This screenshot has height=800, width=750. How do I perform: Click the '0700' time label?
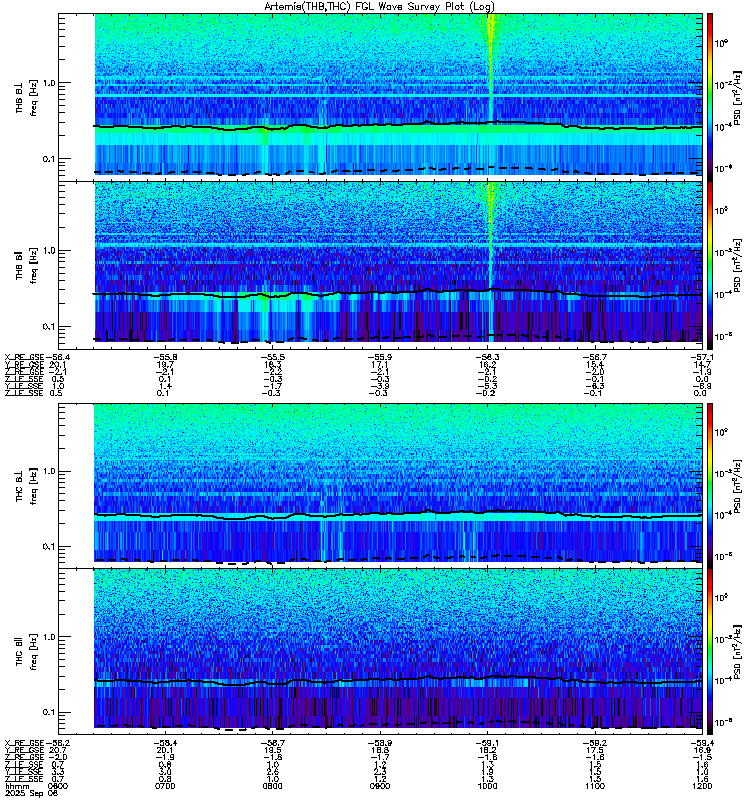(165, 786)
